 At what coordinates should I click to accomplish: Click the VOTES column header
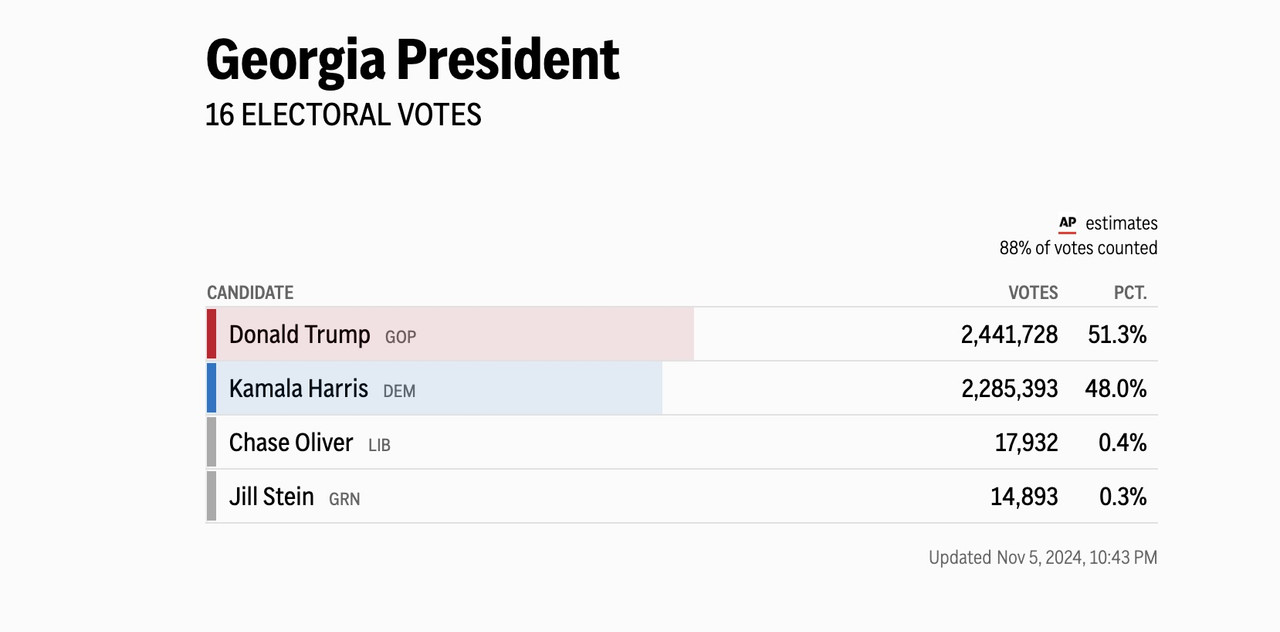[1033, 293]
